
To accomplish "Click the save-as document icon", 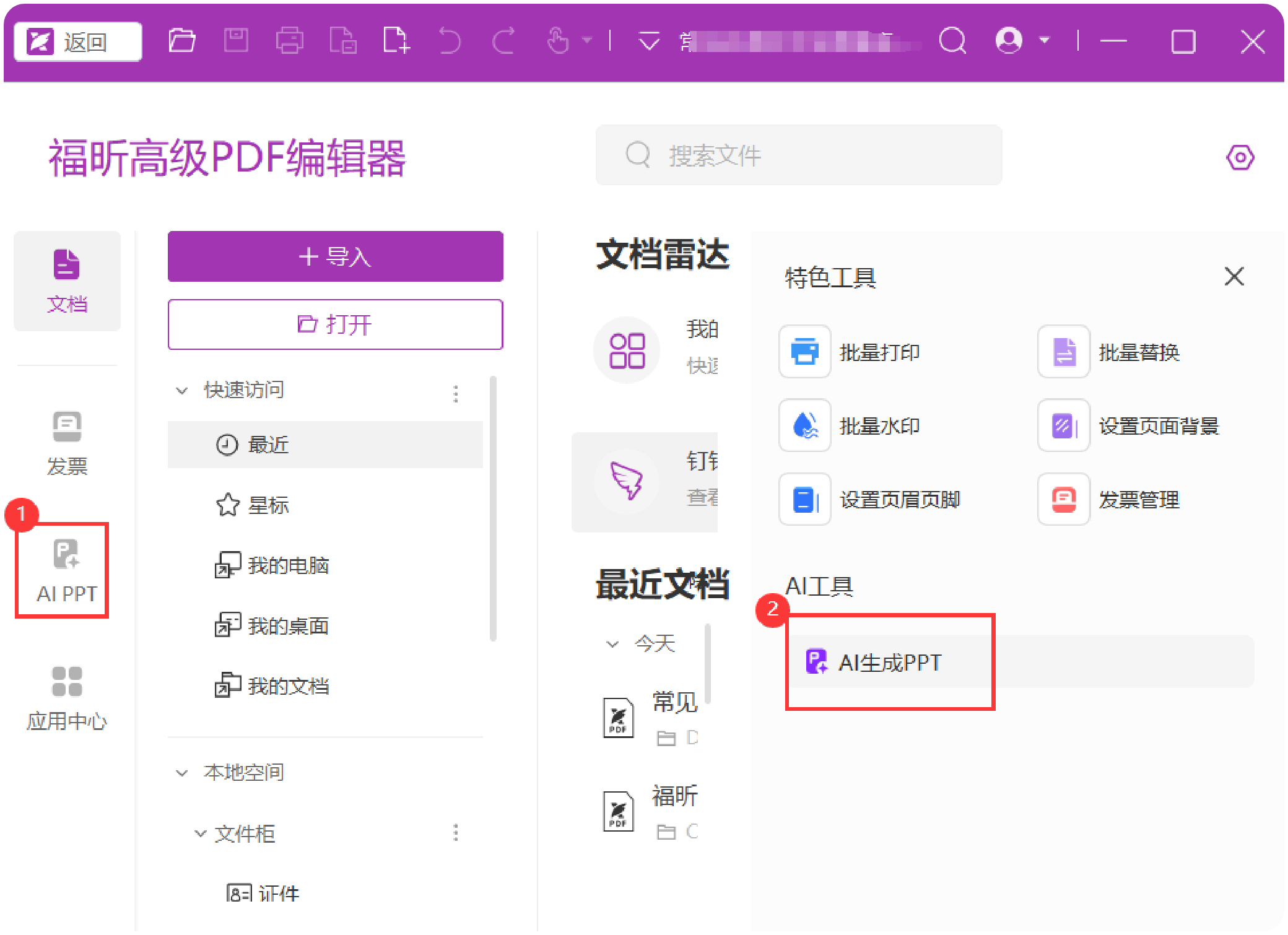I will [x=343, y=41].
